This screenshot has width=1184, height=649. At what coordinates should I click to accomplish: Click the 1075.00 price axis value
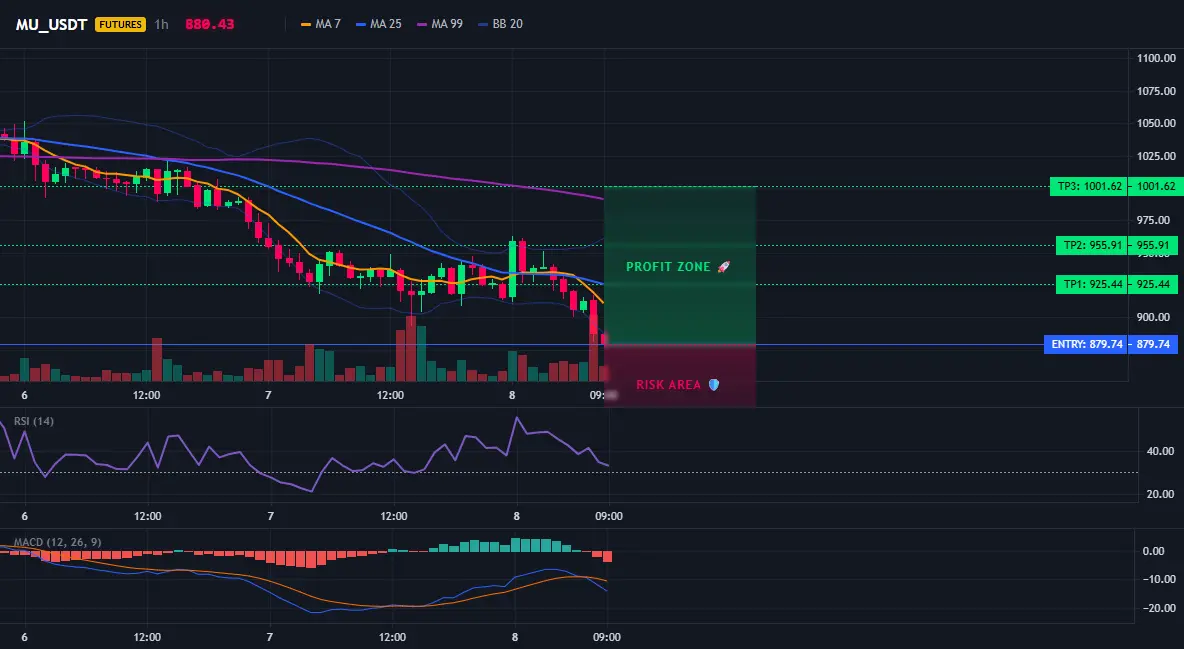click(1156, 91)
